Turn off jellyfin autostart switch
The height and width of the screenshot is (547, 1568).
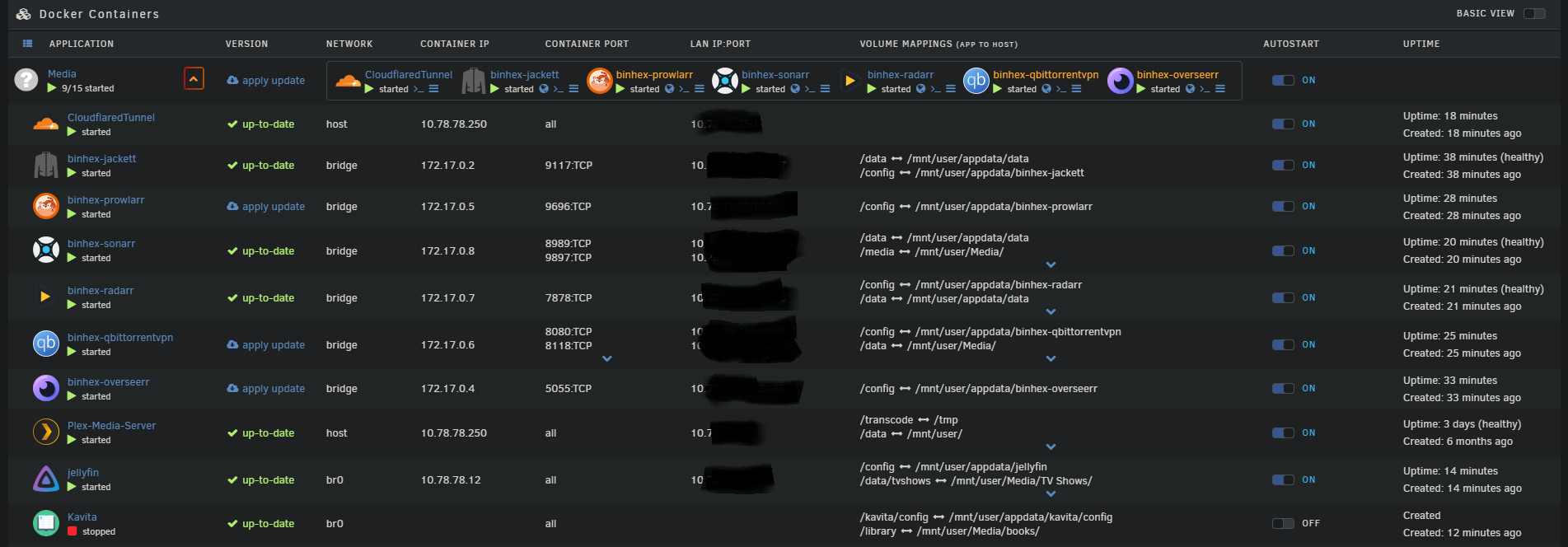coord(1283,479)
